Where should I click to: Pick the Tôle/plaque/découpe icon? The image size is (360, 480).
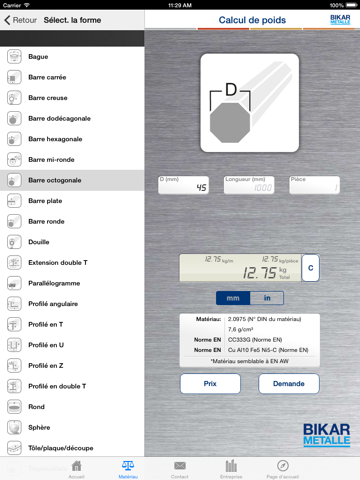(14, 448)
